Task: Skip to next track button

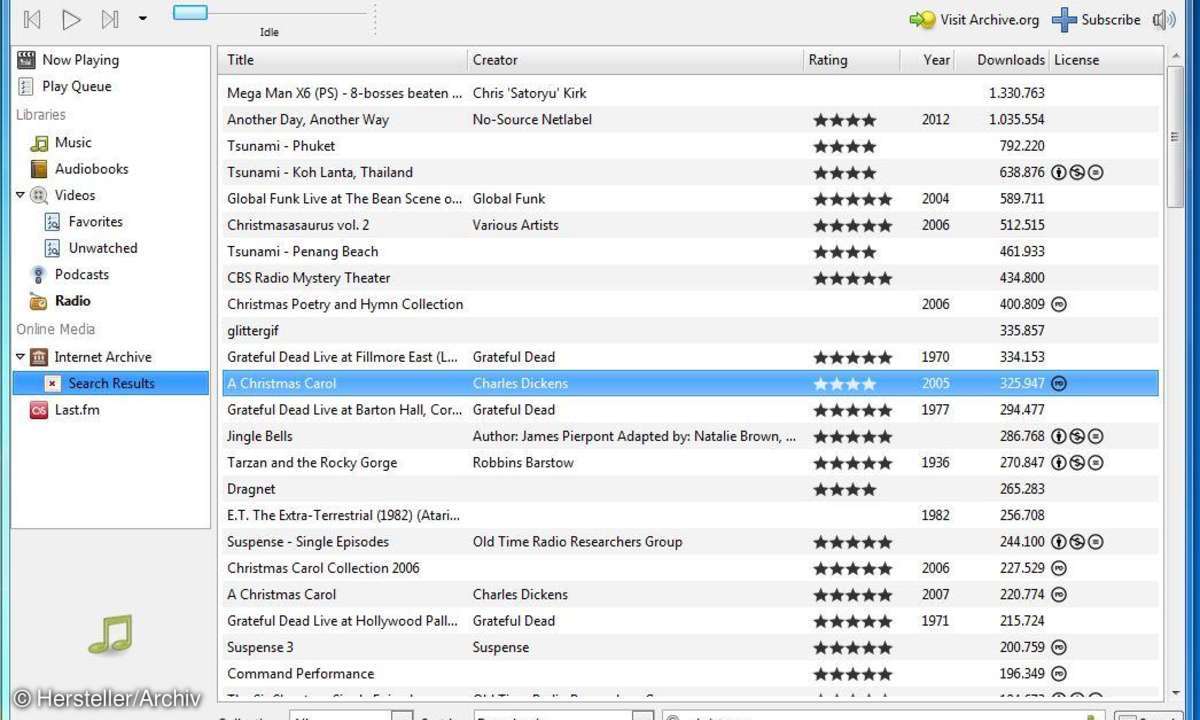Action: (110, 19)
